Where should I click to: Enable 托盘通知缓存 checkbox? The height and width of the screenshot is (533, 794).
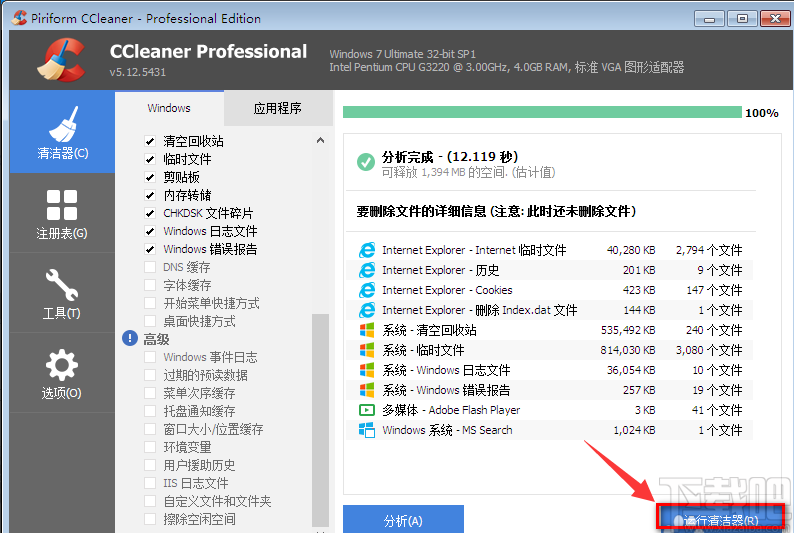[150, 411]
